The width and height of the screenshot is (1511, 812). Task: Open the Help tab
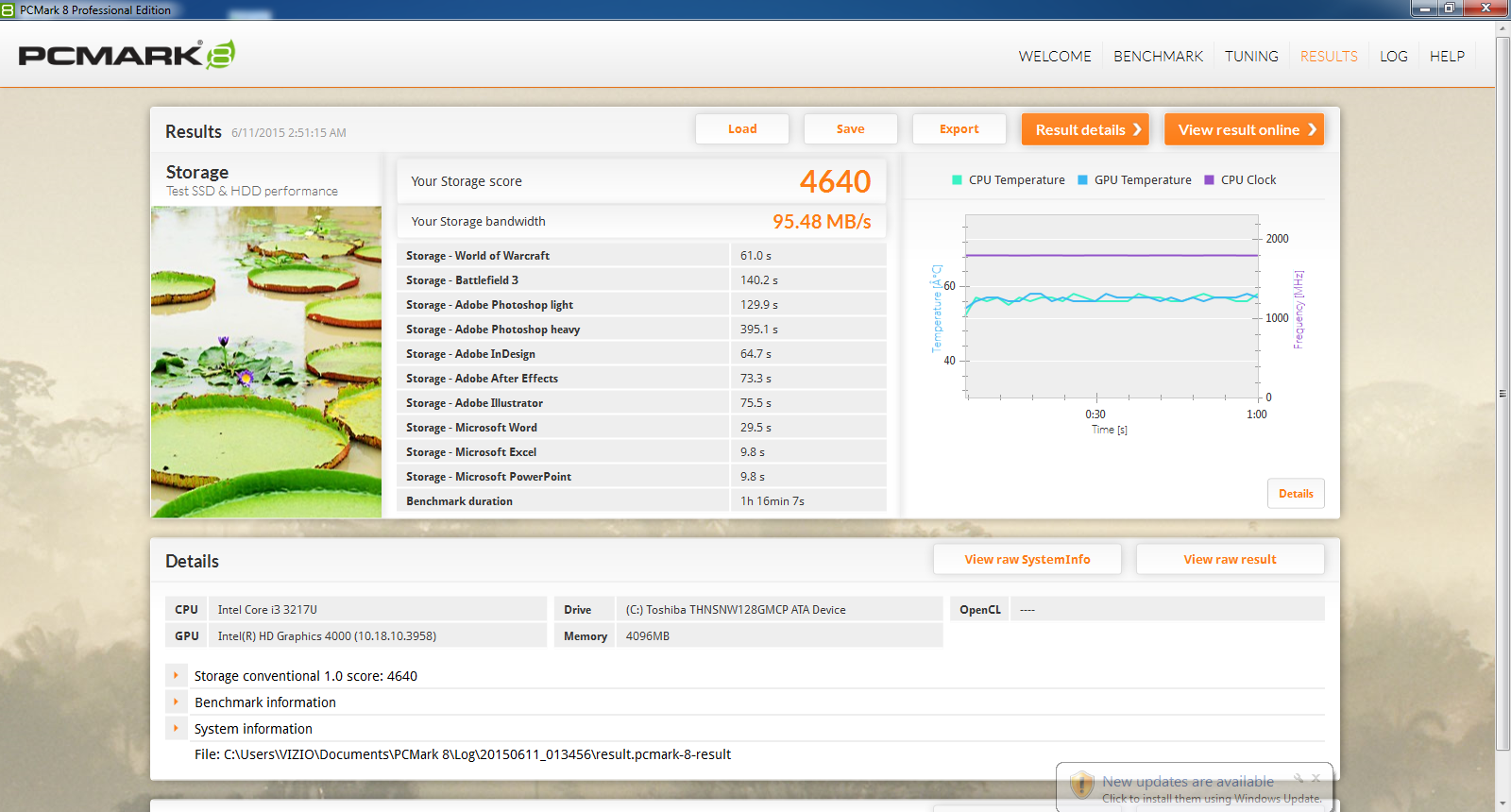coord(1447,57)
